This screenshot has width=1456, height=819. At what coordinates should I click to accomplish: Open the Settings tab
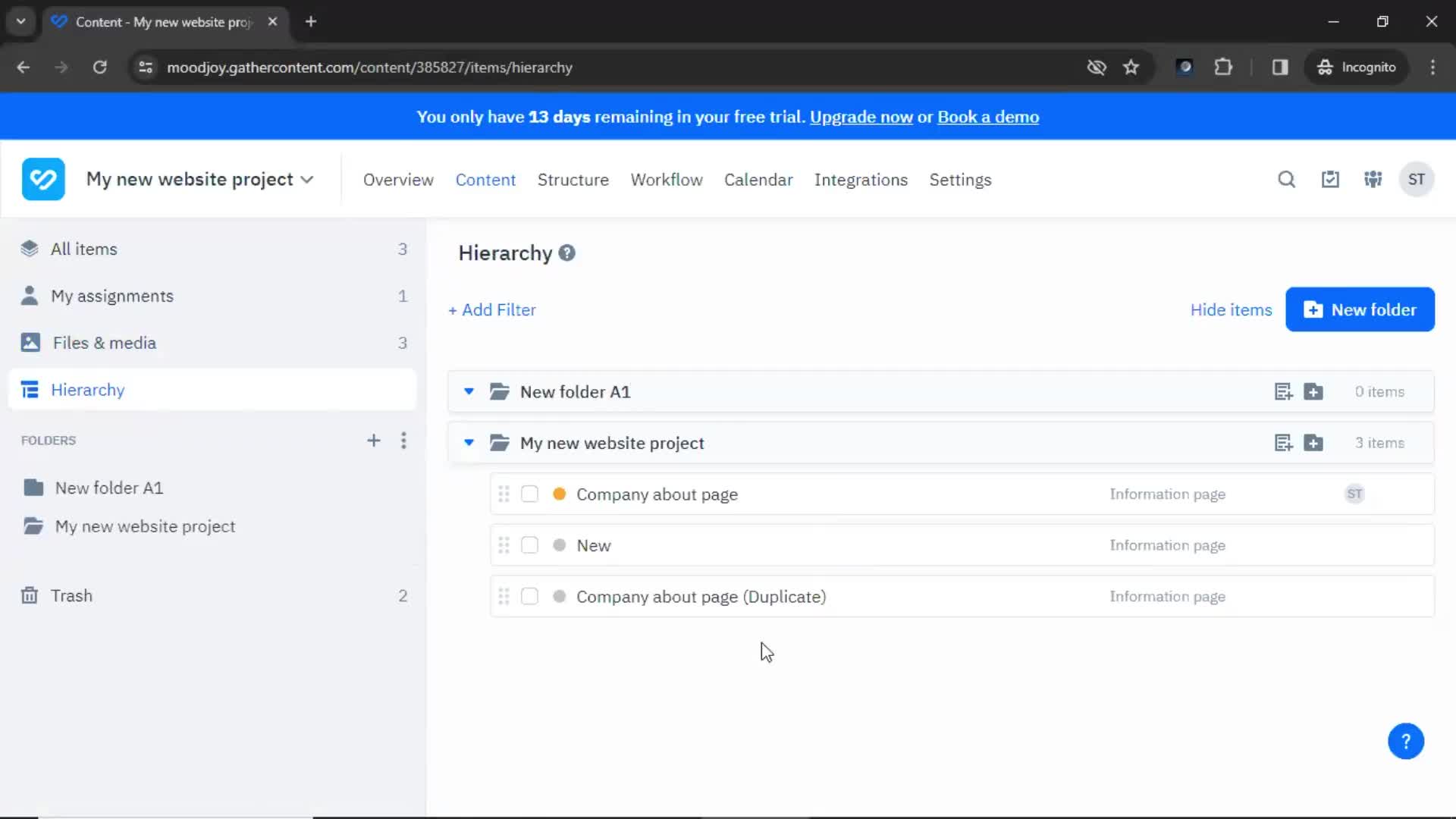(x=960, y=180)
